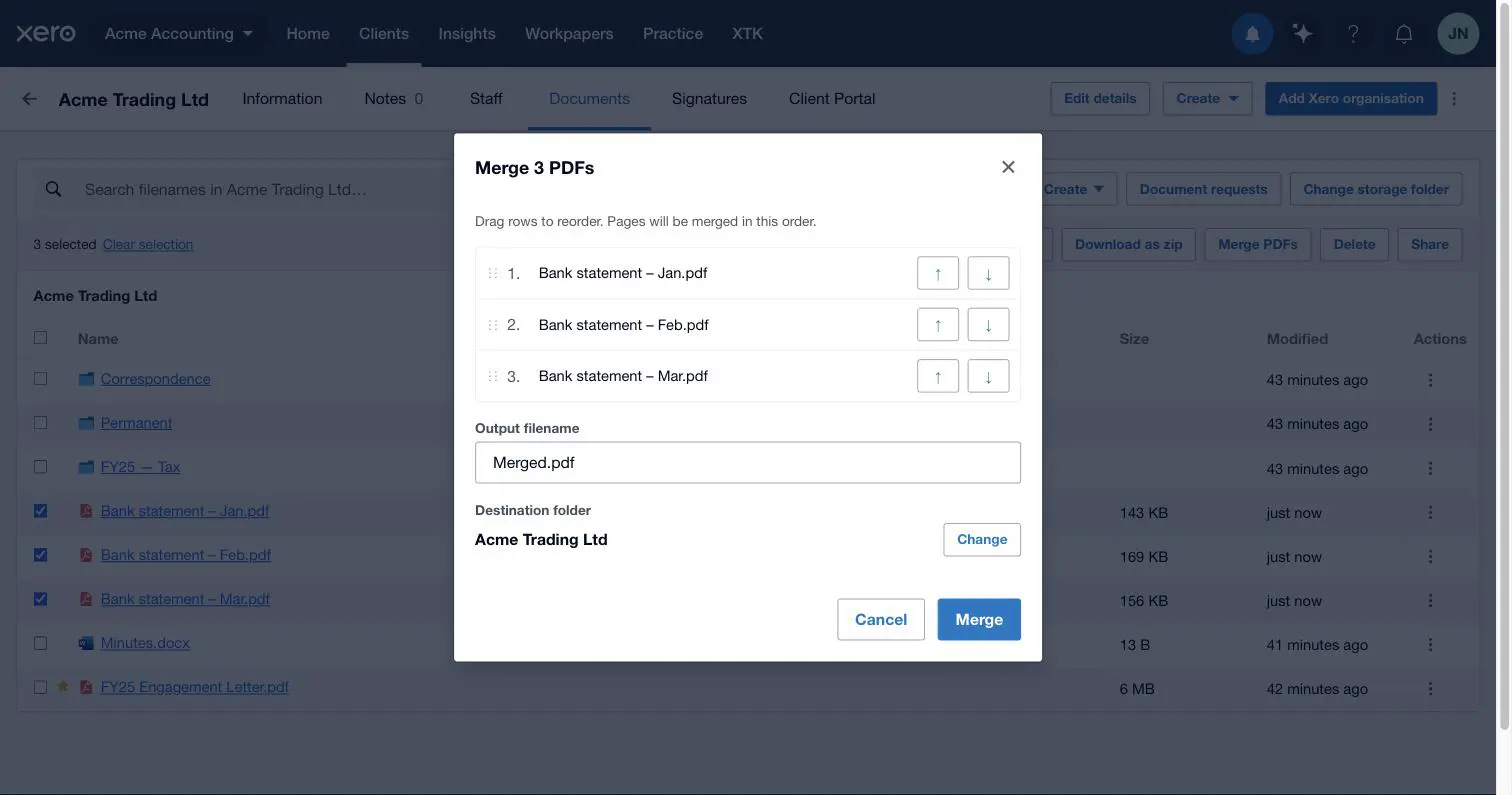Screen dimensions: 1512x795
Task: Move Bank statement – Mar.pdf down
Action: click(x=988, y=376)
